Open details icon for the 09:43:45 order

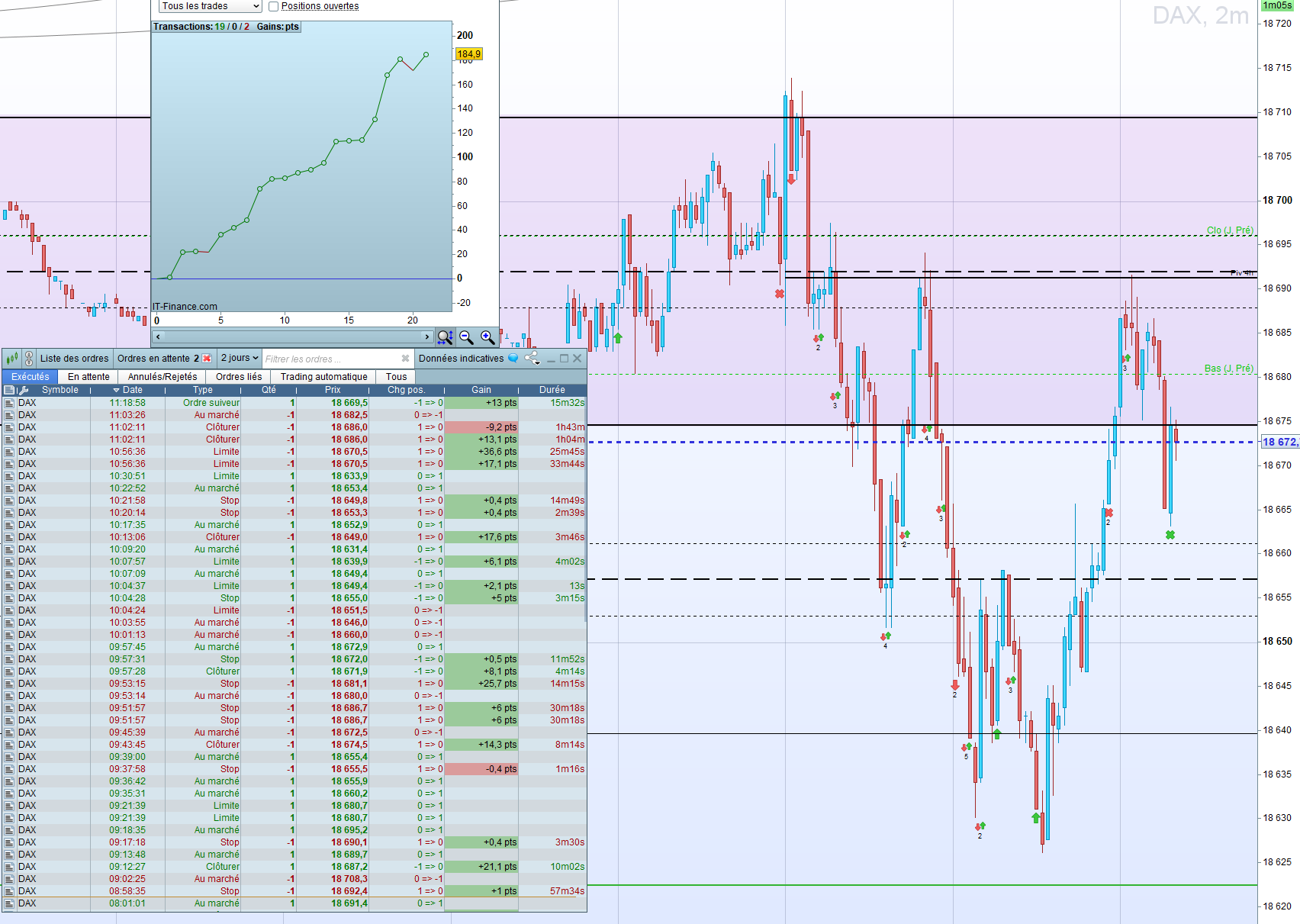pyautogui.click(x=9, y=745)
